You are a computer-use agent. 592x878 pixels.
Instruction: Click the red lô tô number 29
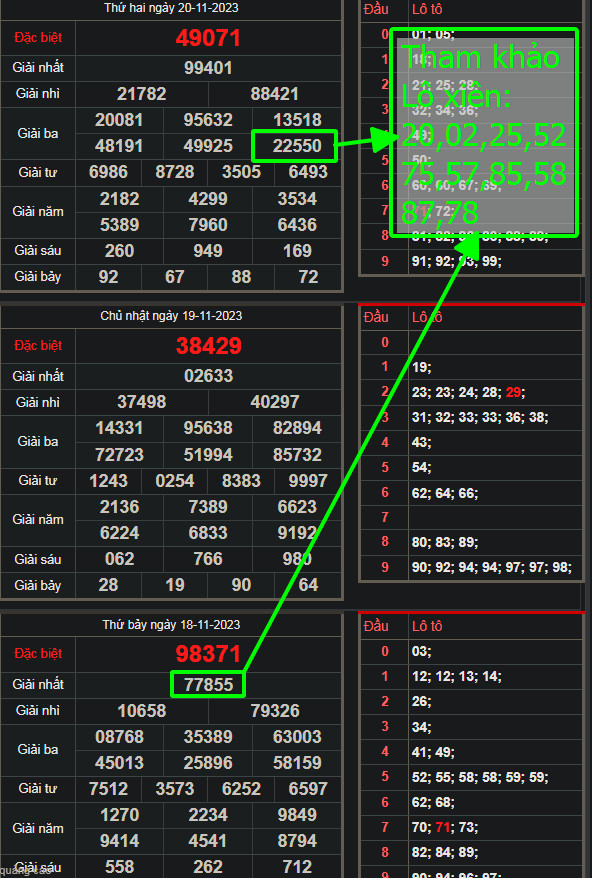point(512,393)
